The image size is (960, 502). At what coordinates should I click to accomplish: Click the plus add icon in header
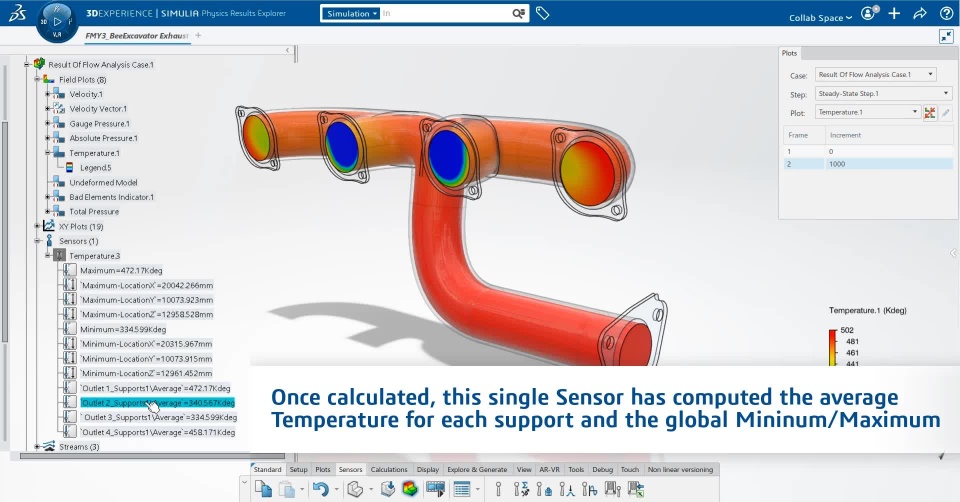point(894,13)
